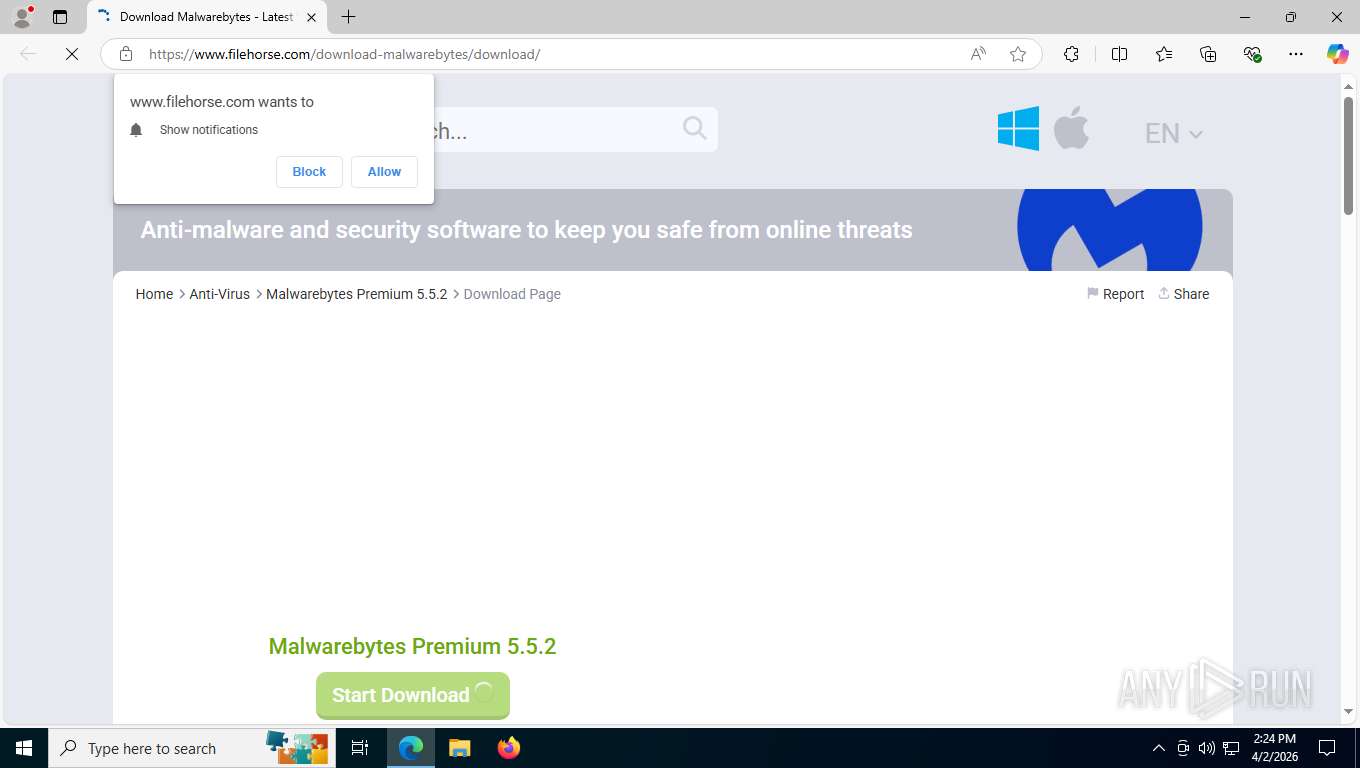The width and height of the screenshot is (1360, 768).
Task: Share this download page
Action: click(x=1183, y=294)
